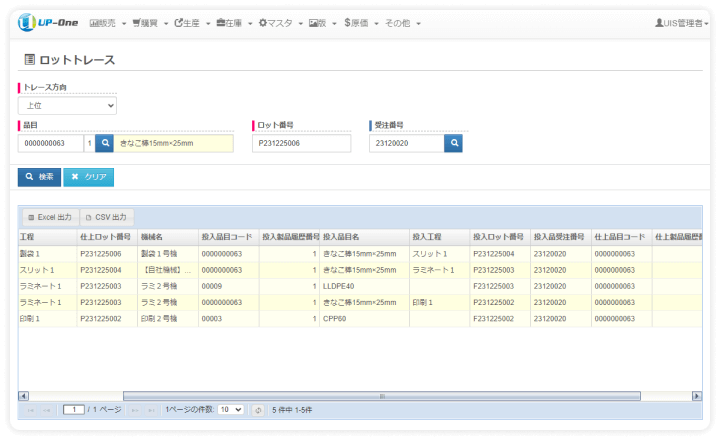720x440 pixels.
Task: Click the order number search magnifier icon
Action: pyautogui.click(x=454, y=143)
